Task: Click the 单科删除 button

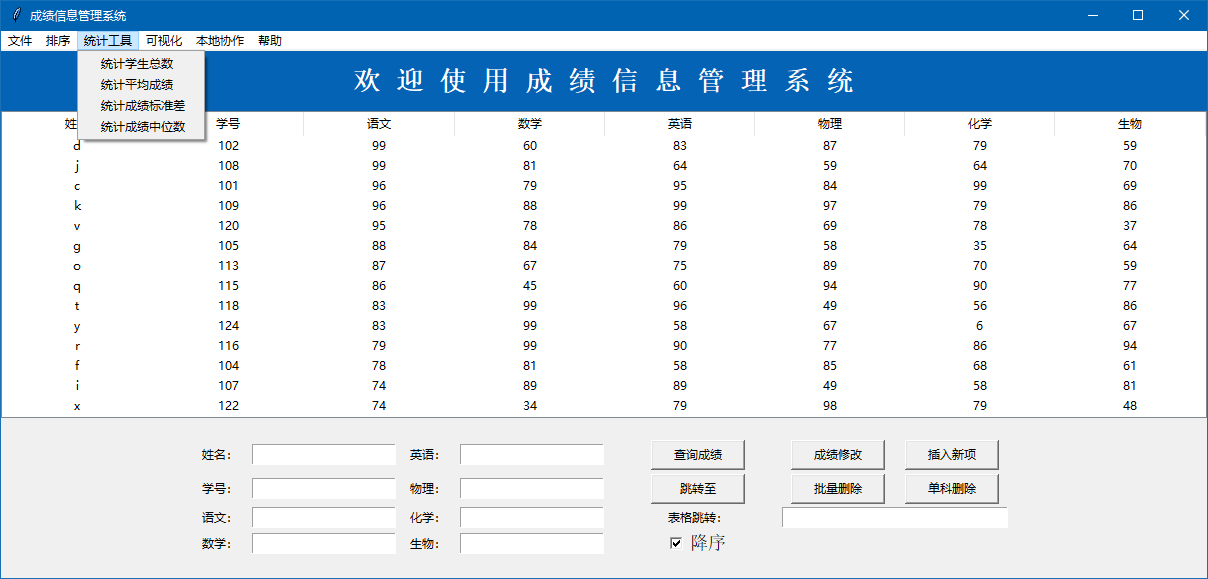Action: pyautogui.click(x=952, y=489)
